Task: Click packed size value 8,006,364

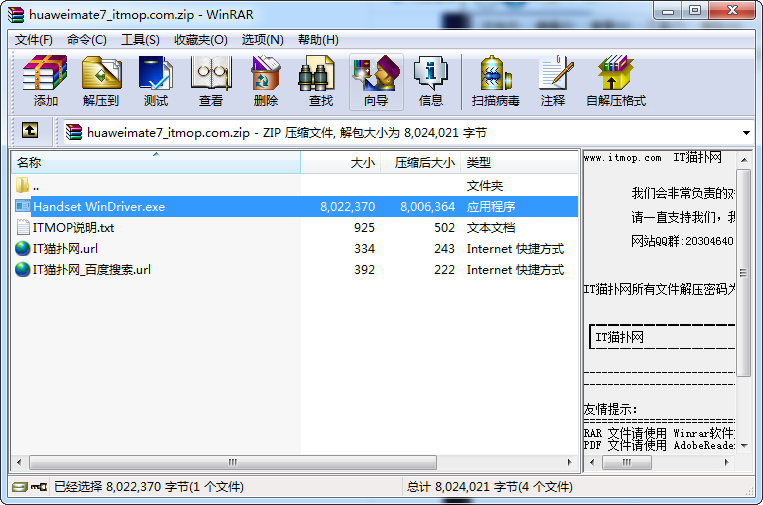Action: coord(427,207)
